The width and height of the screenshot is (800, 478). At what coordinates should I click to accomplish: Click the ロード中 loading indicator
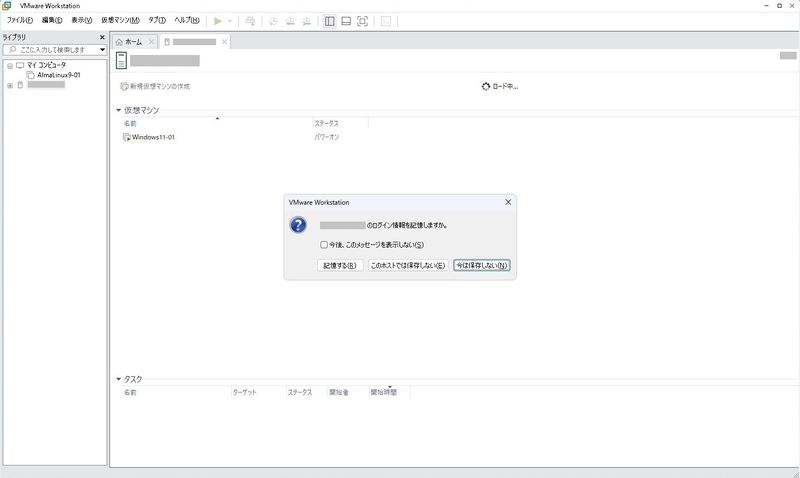tap(499, 87)
